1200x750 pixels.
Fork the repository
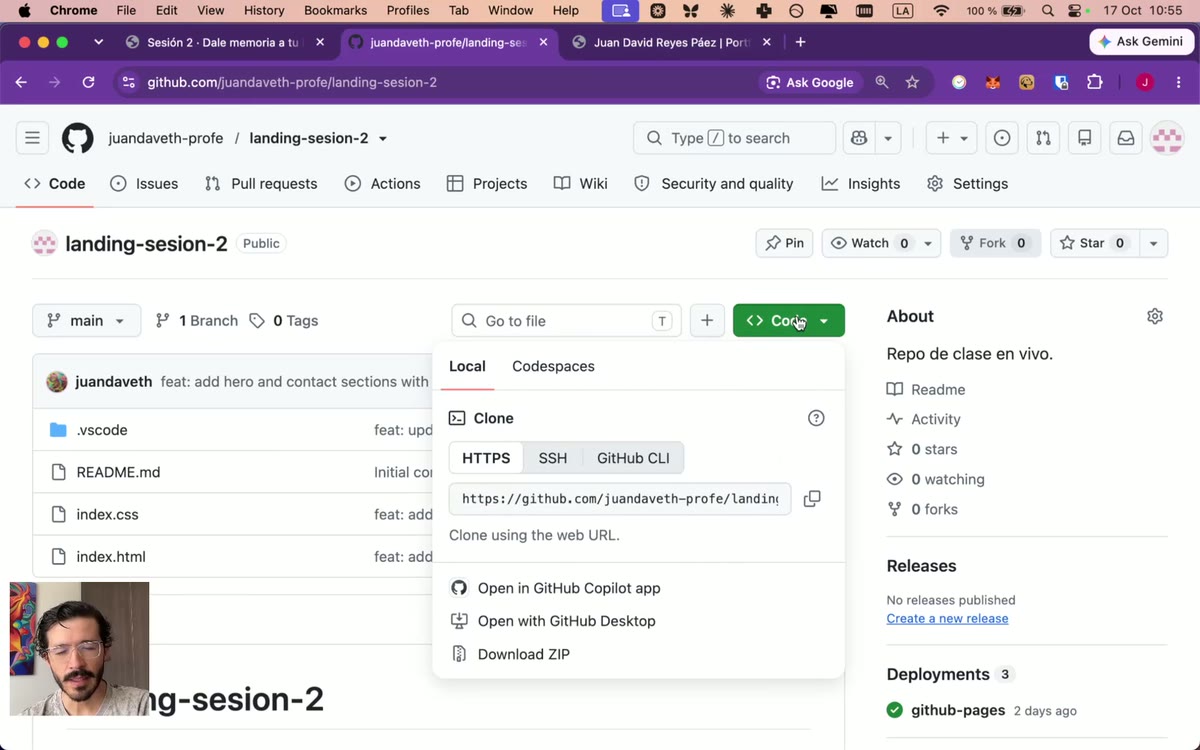994,243
